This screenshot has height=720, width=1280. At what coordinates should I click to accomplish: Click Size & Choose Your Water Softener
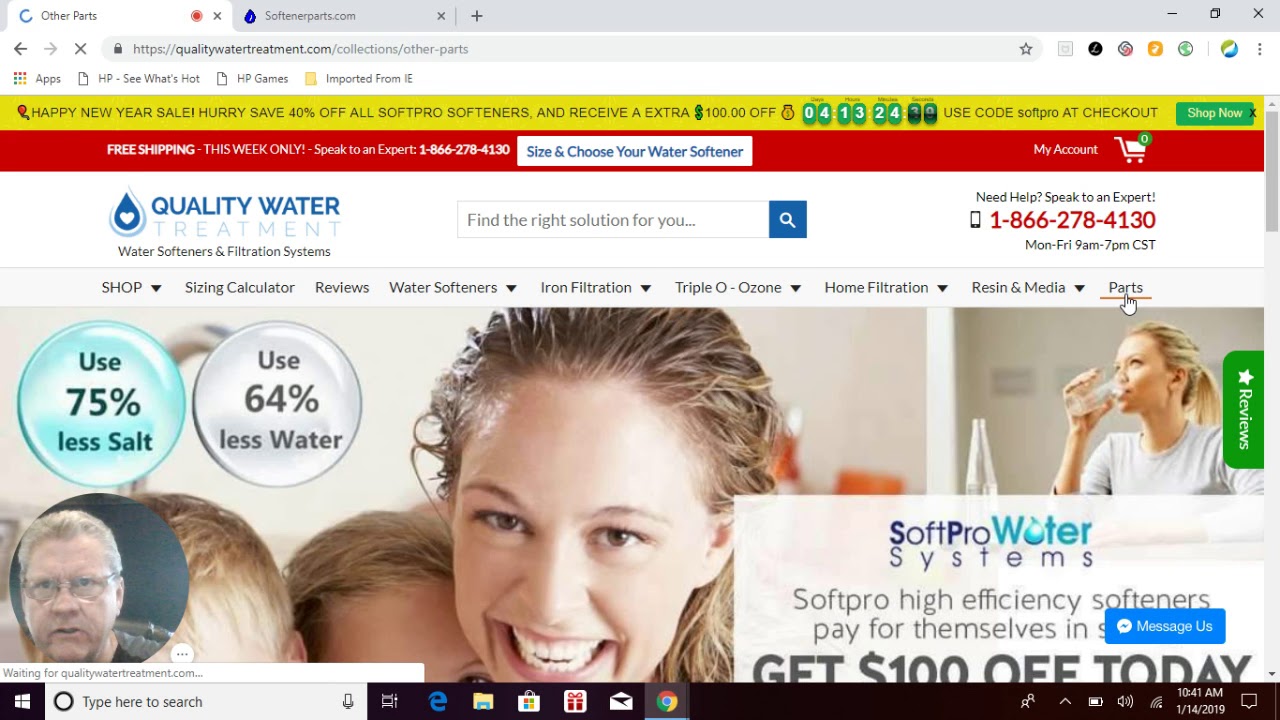(635, 151)
